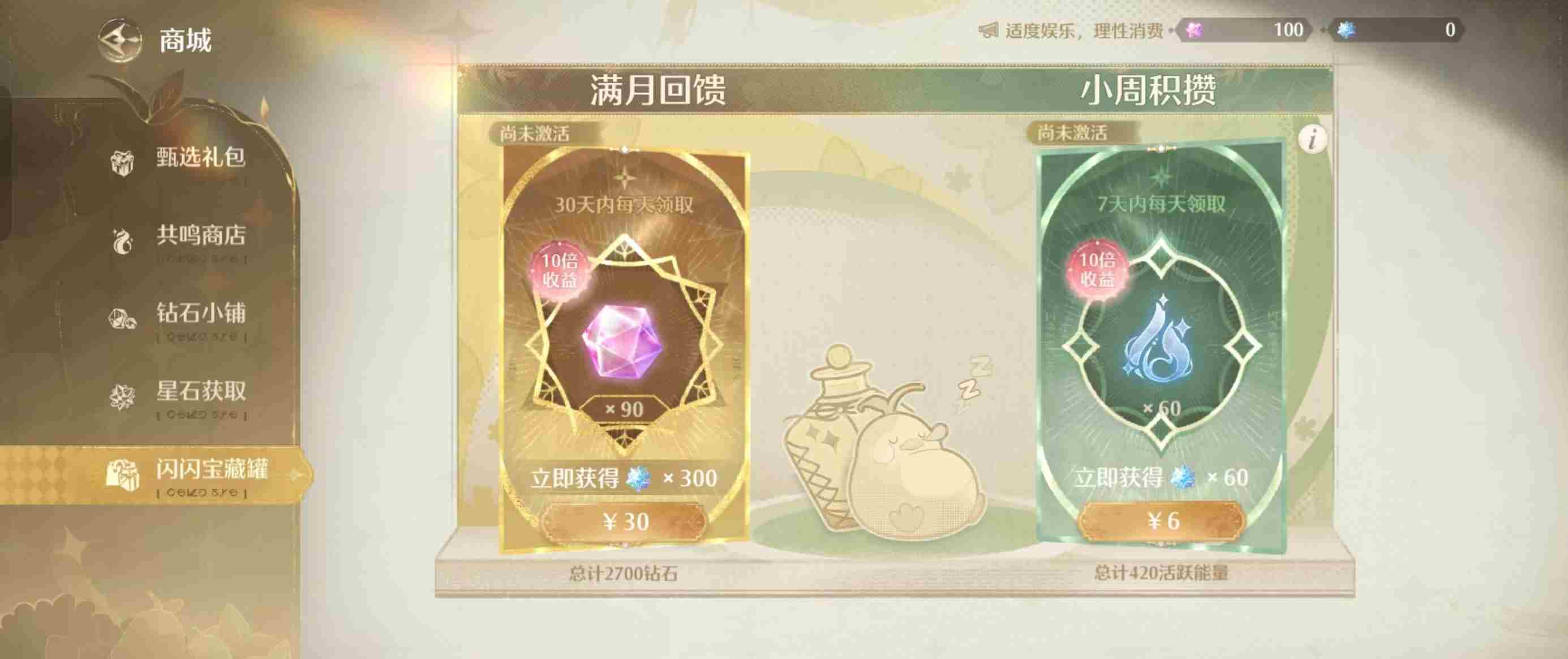Tap the 10倍收益 badge on the gold card
The width and height of the screenshot is (1568, 659).
pos(560,270)
